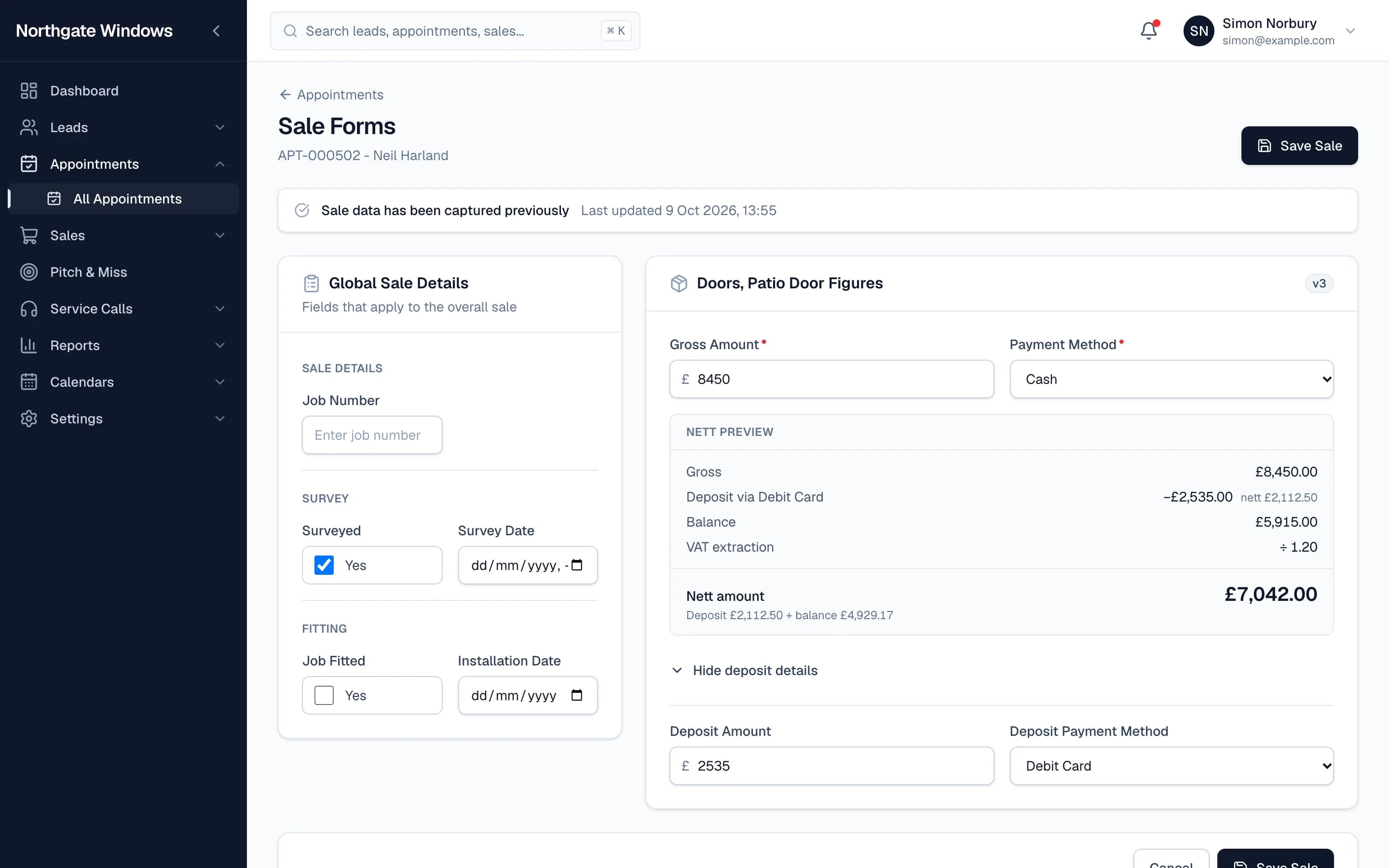Collapse the Appointments menu chevron

[220, 164]
